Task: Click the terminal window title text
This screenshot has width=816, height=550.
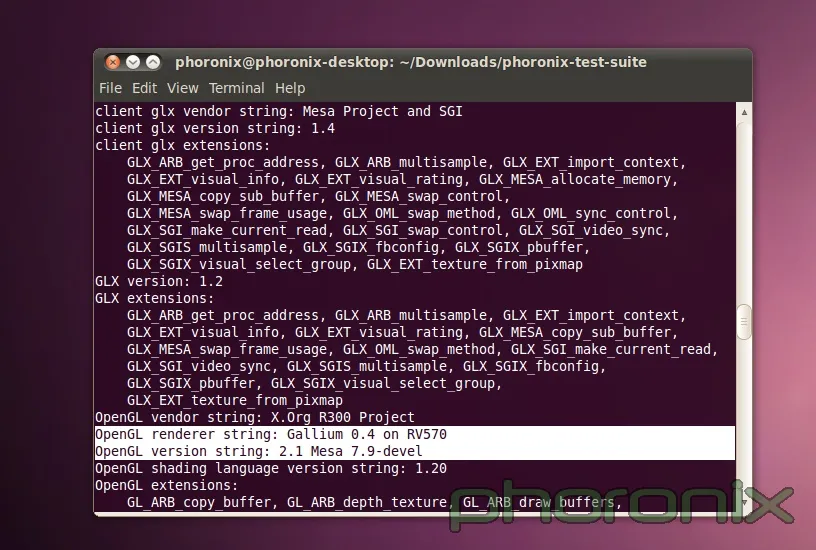Action: tap(411, 62)
